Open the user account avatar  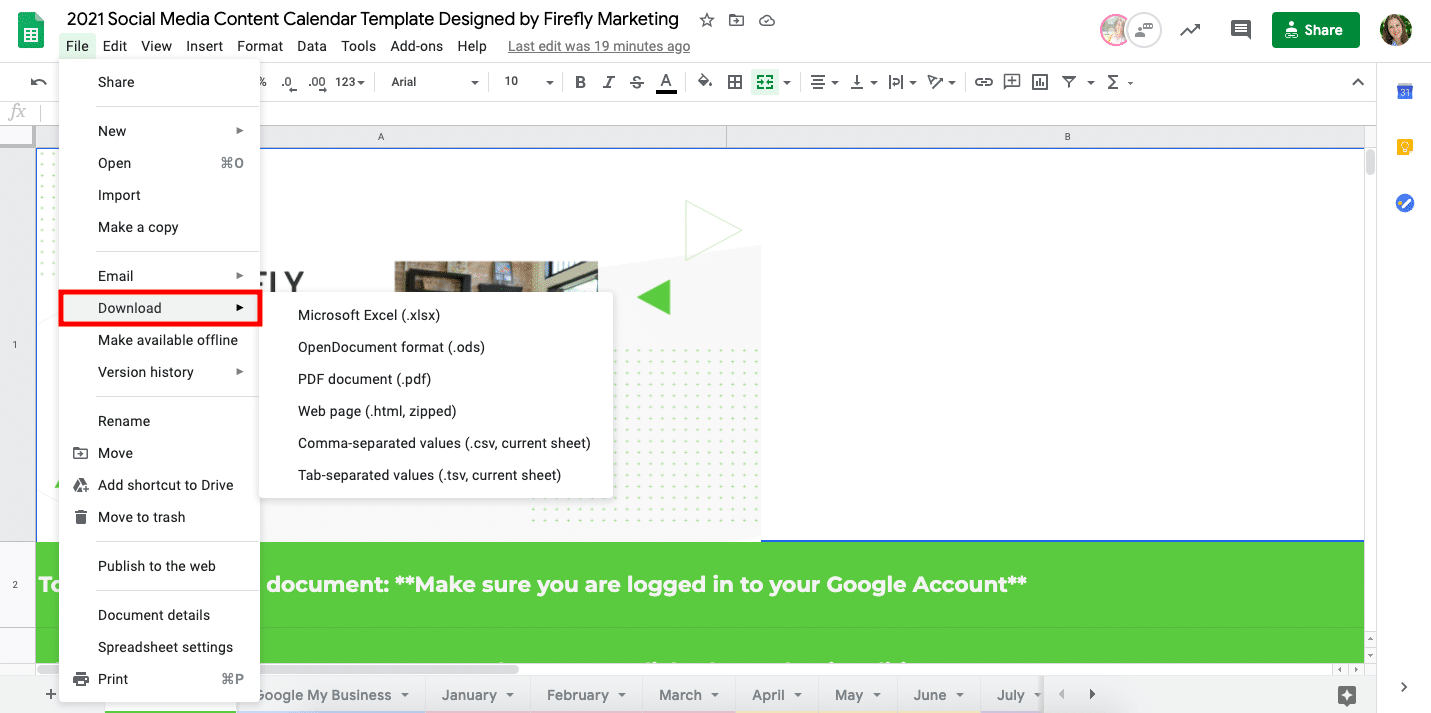(x=1395, y=30)
